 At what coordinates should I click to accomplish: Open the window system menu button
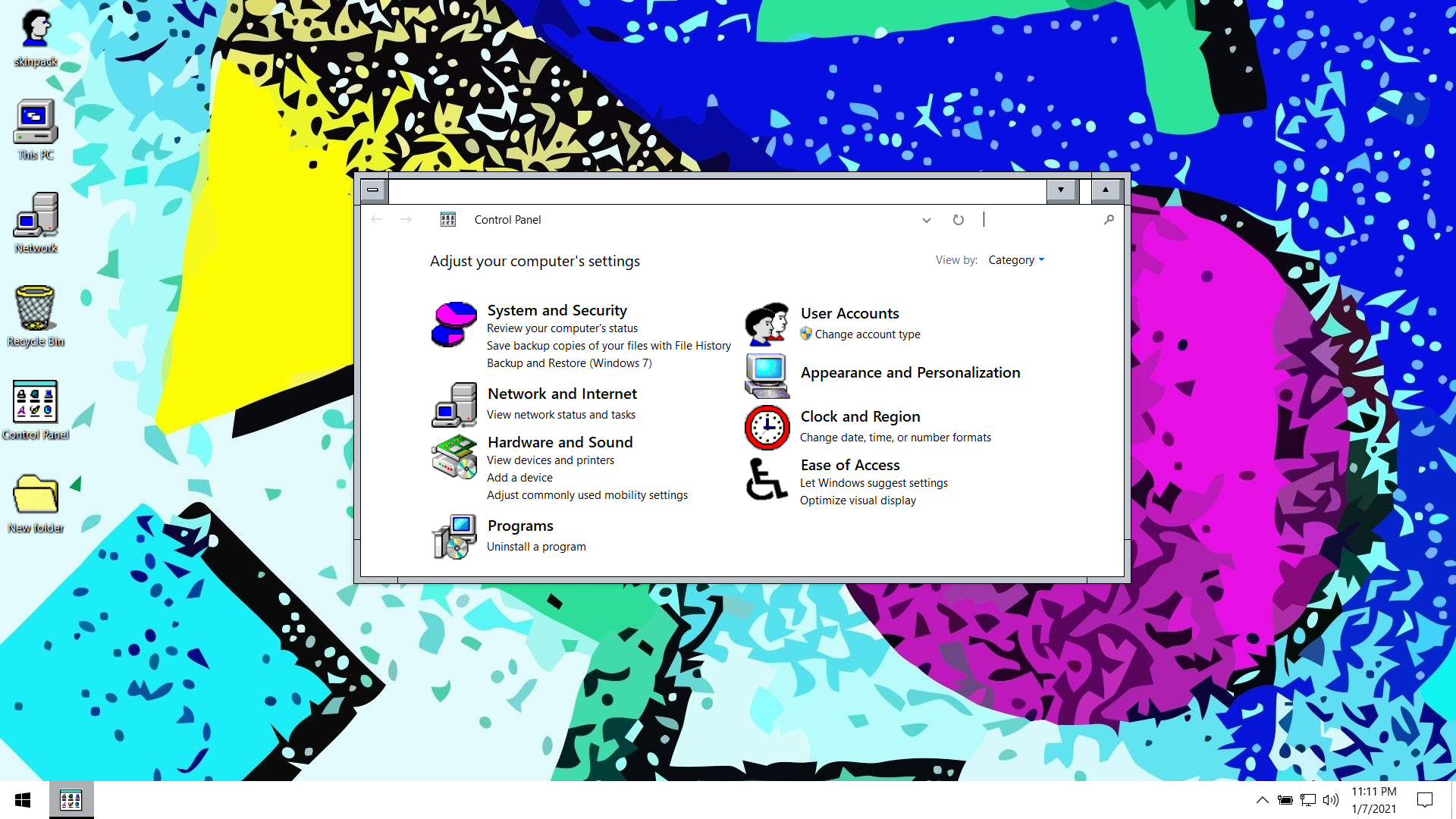click(x=373, y=190)
